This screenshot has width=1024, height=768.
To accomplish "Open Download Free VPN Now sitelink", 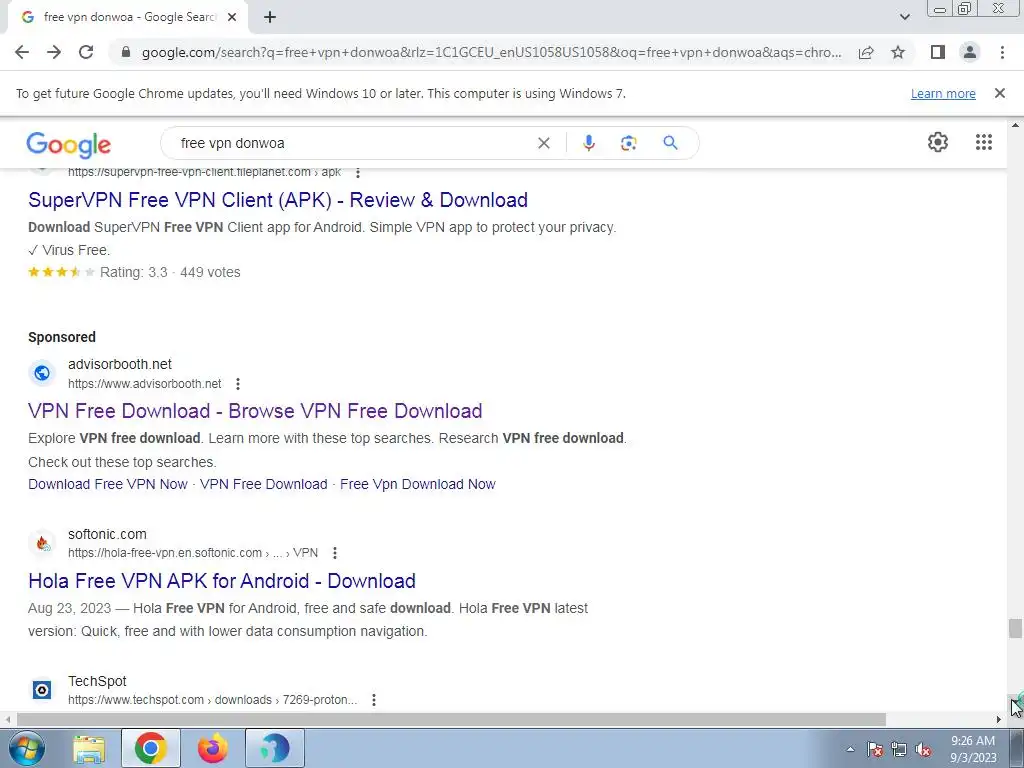I will coord(108,484).
